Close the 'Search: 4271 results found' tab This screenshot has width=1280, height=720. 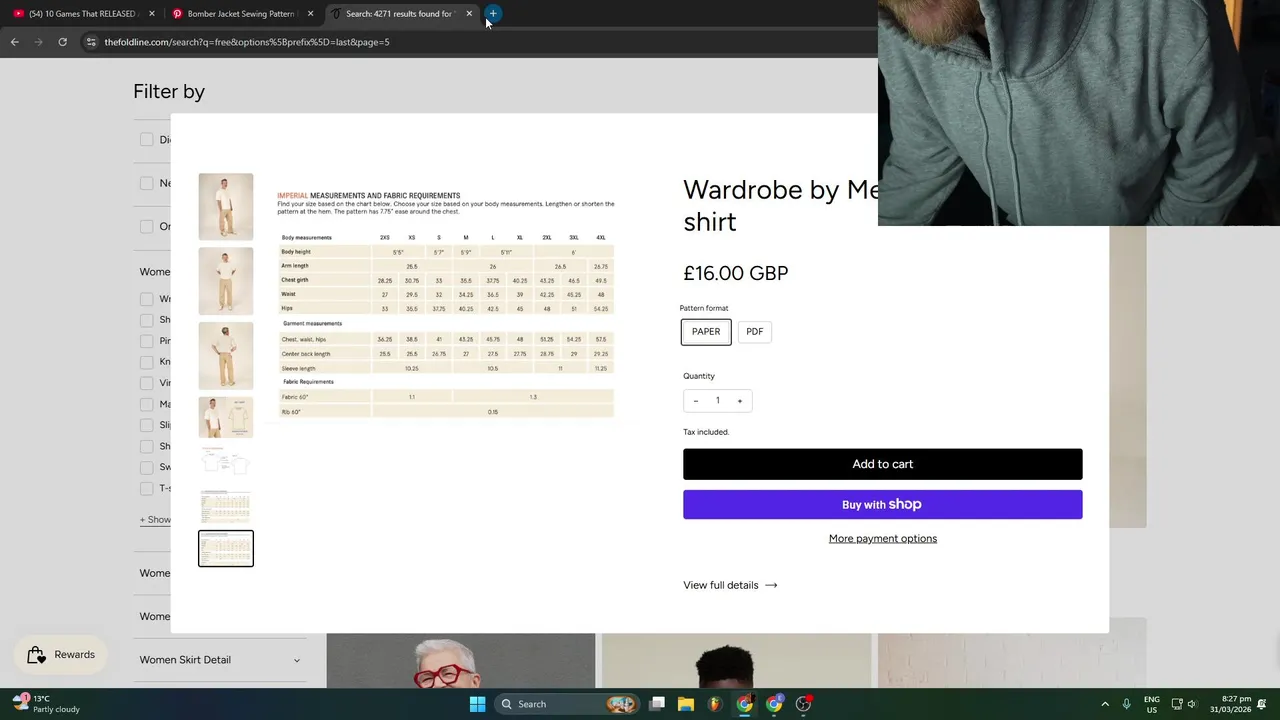point(469,14)
